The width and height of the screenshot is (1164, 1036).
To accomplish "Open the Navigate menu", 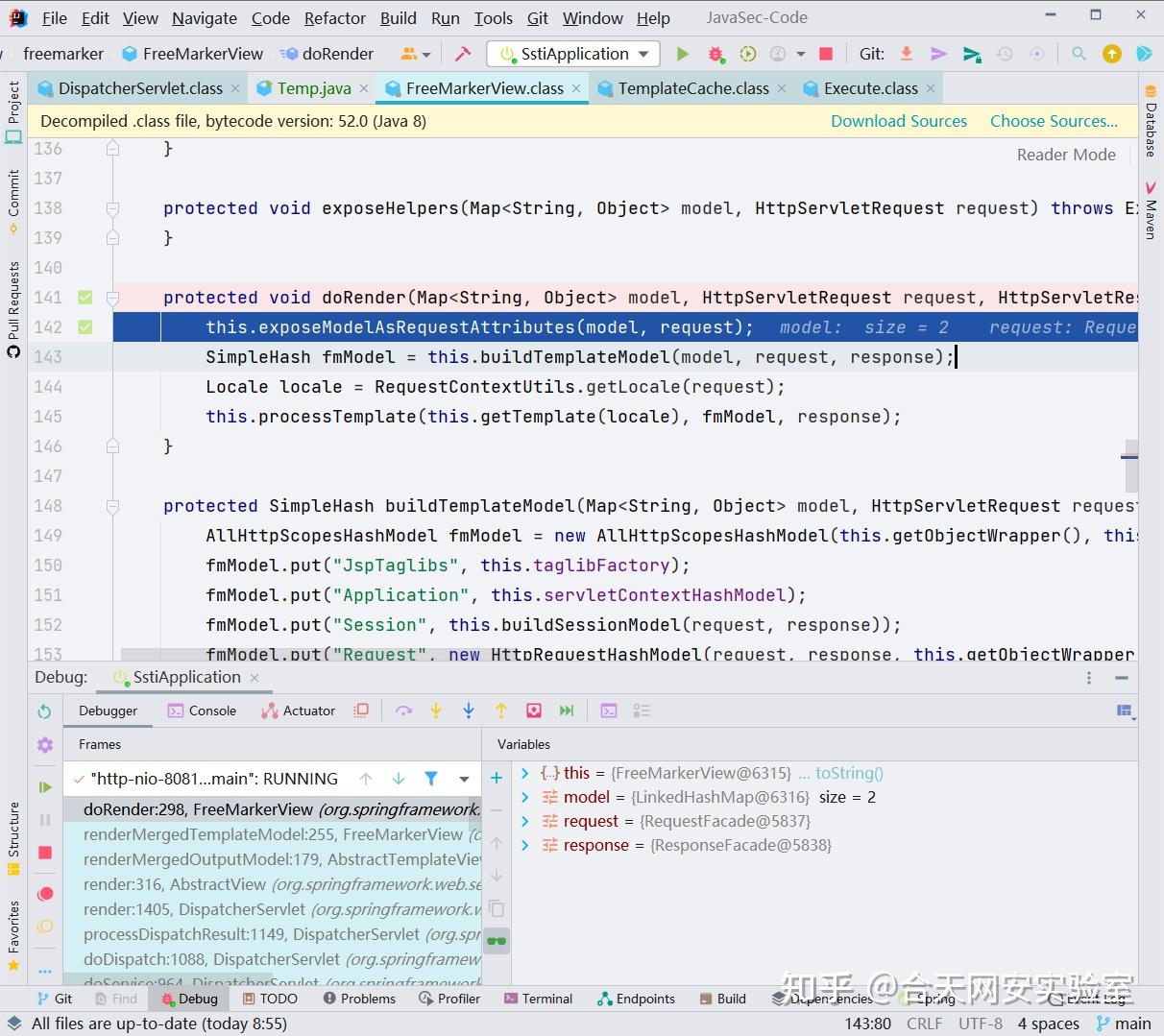I will coord(205,18).
